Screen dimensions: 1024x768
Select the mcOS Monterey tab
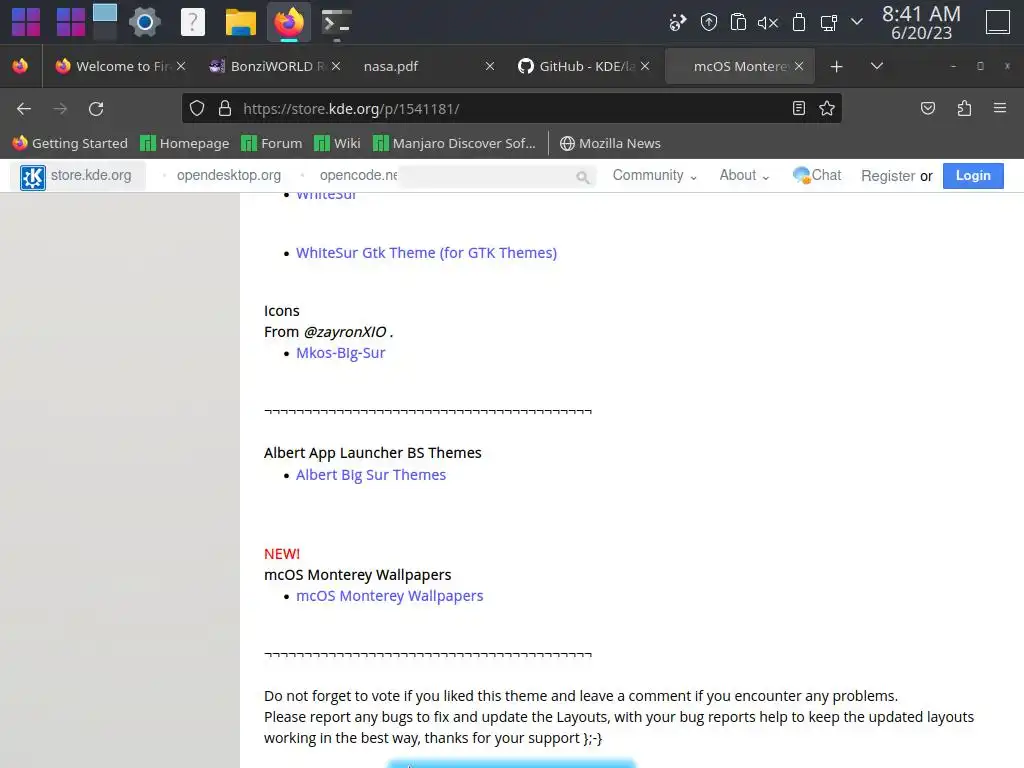pos(739,67)
